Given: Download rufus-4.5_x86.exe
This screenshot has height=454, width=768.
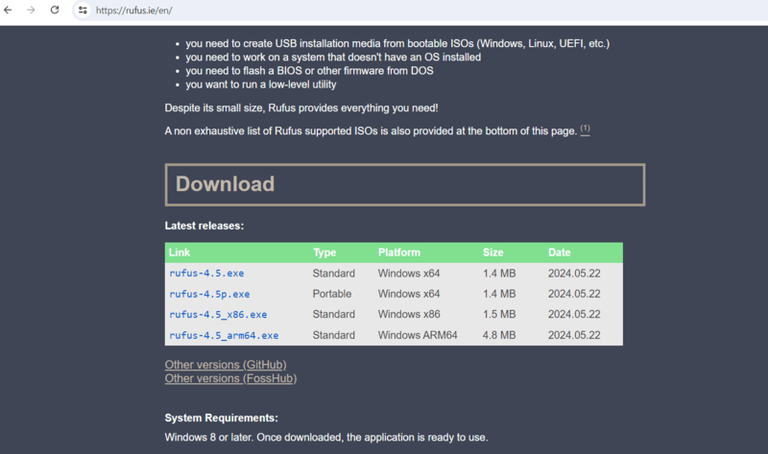Looking at the screenshot, I should (218, 314).
